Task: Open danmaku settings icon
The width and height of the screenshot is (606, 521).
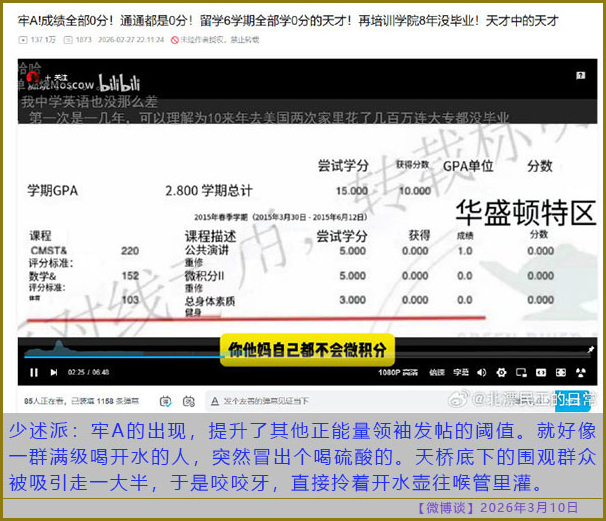Action: (x=189, y=401)
